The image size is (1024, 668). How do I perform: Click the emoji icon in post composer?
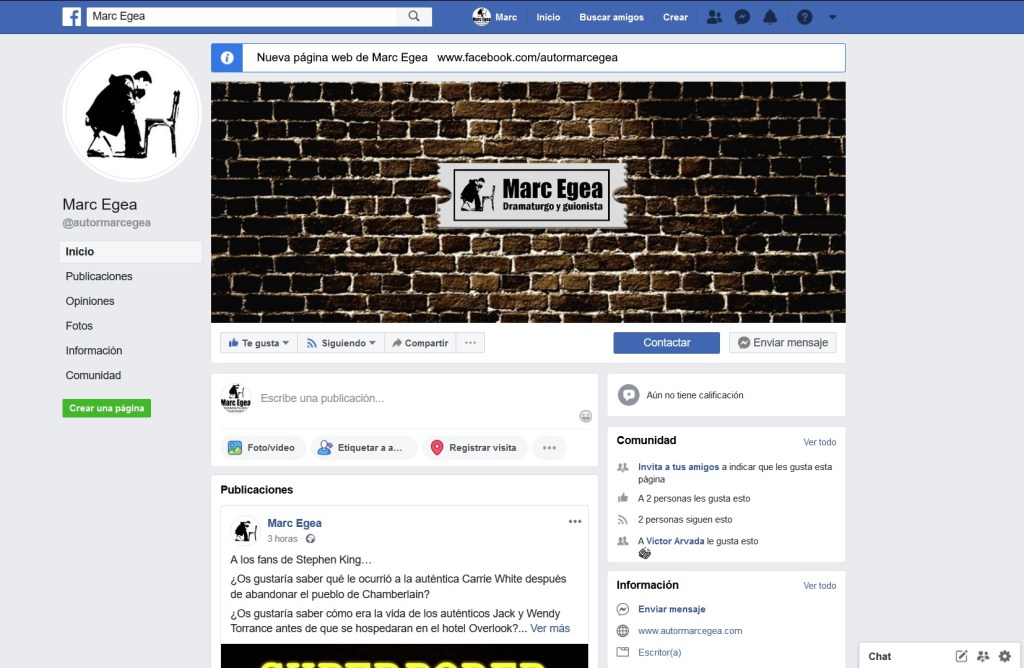(x=586, y=416)
